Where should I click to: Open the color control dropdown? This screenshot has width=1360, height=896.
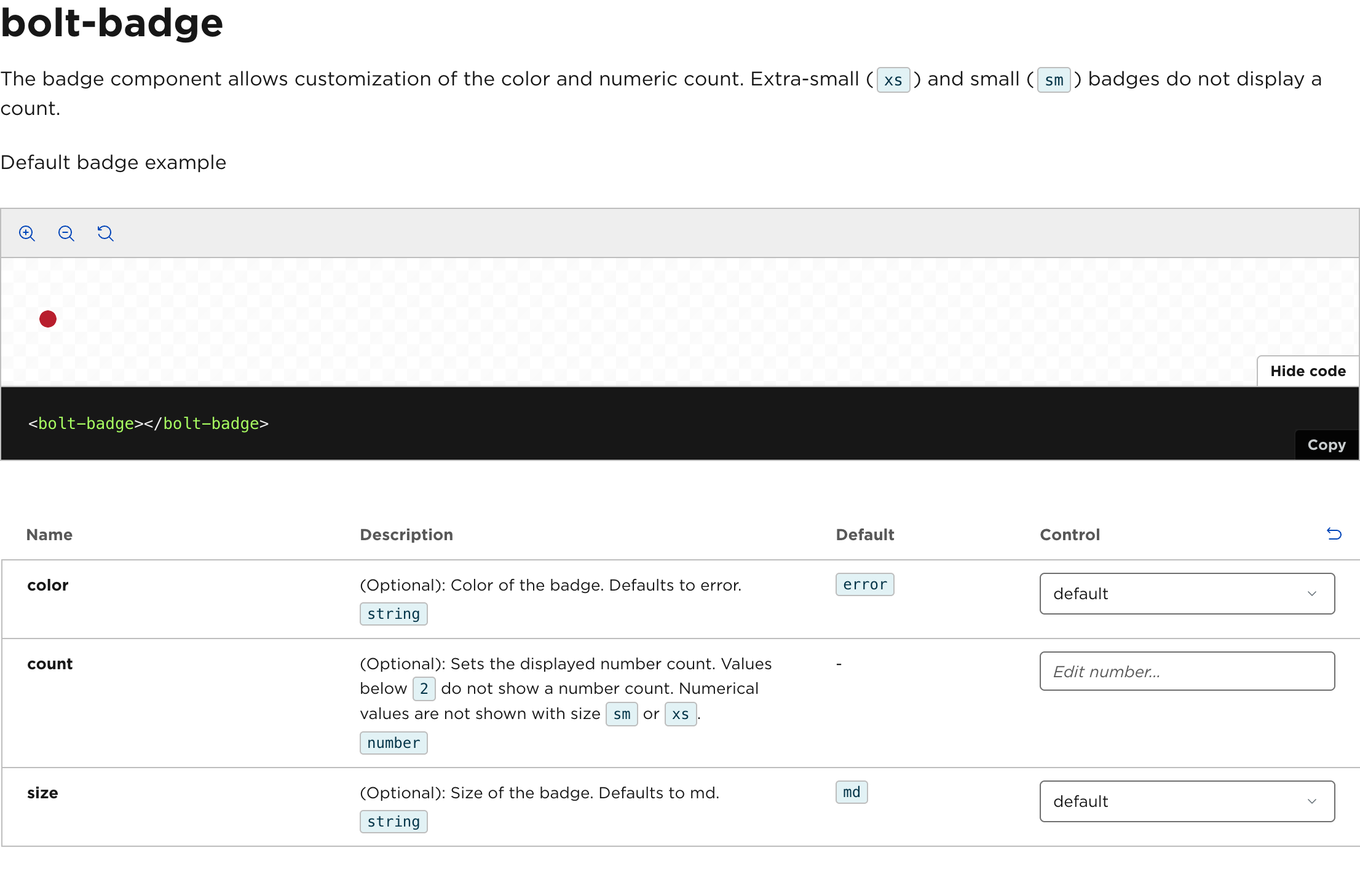(x=1187, y=594)
